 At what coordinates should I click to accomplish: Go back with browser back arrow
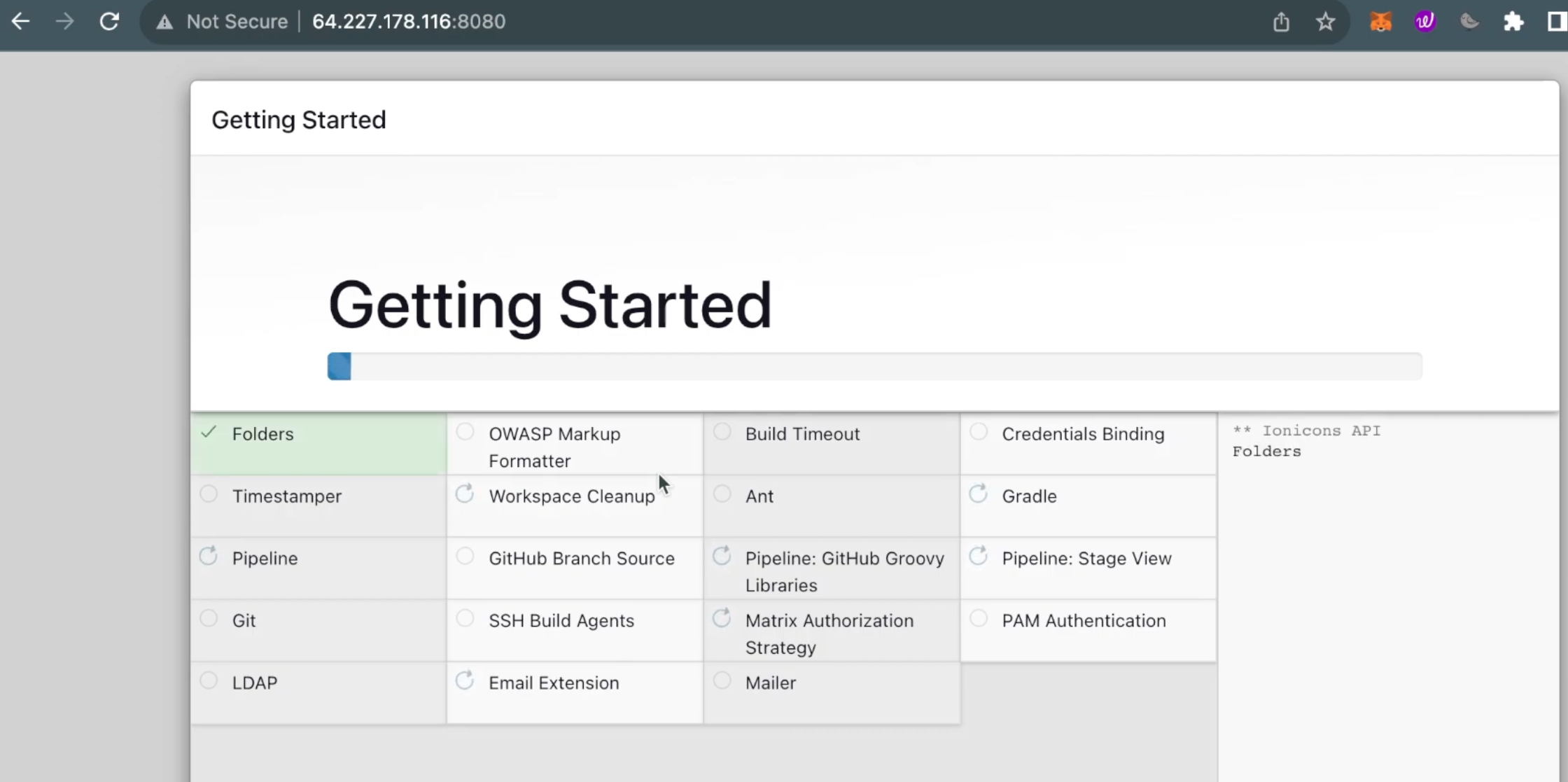coord(21,22)
